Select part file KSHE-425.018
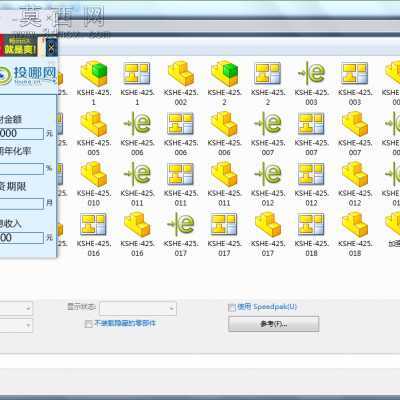This screenshot has height=400, width=400. 355,234
